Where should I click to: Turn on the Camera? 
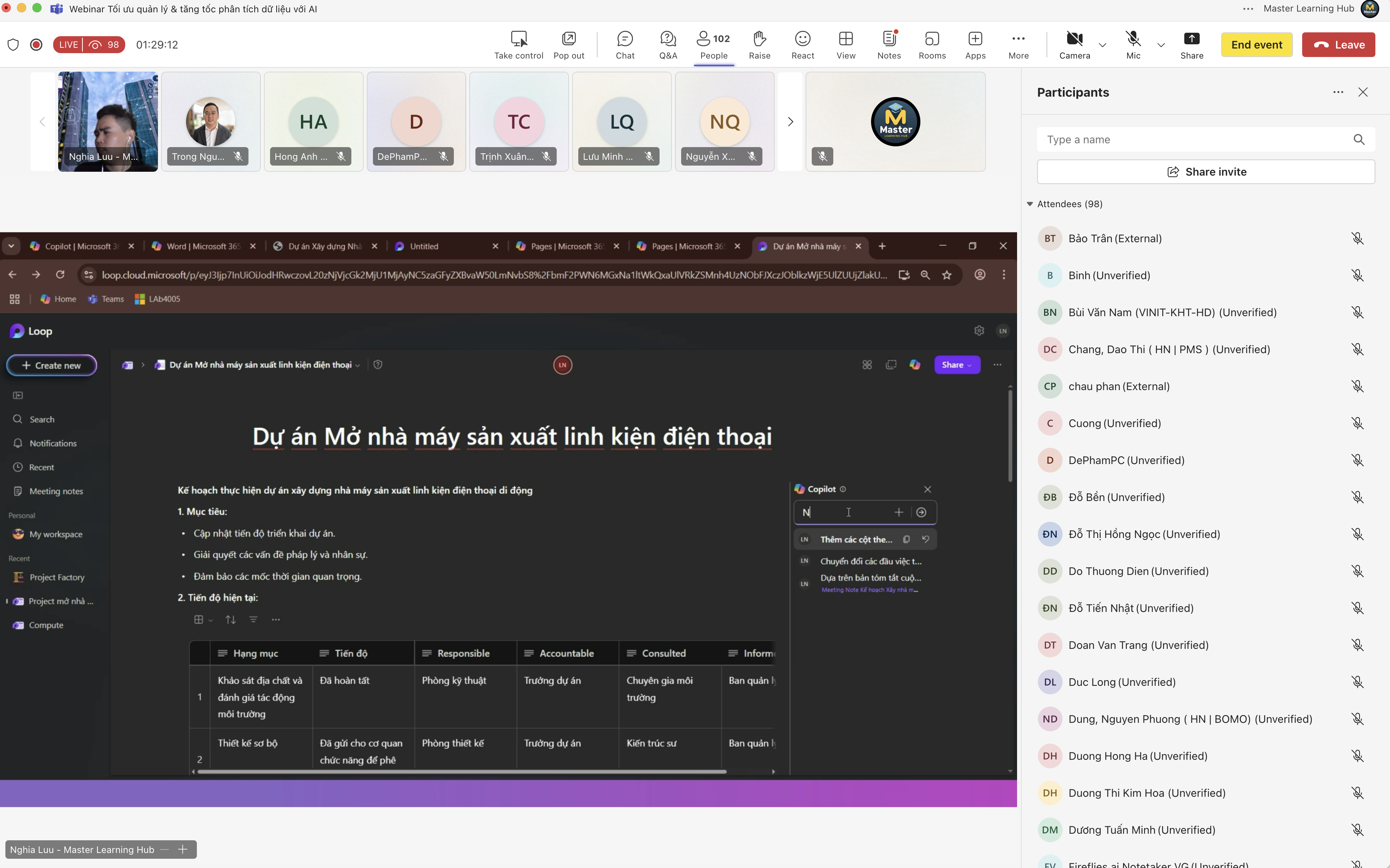[x=1074, y=45]
